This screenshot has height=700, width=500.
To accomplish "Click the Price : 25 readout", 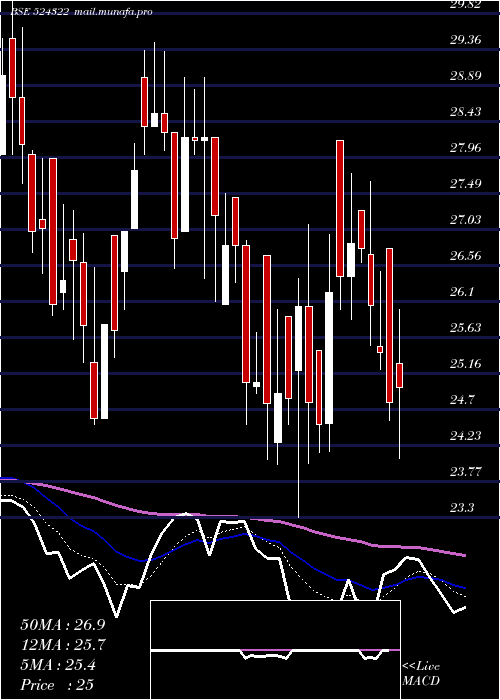I will click(57, 685).
